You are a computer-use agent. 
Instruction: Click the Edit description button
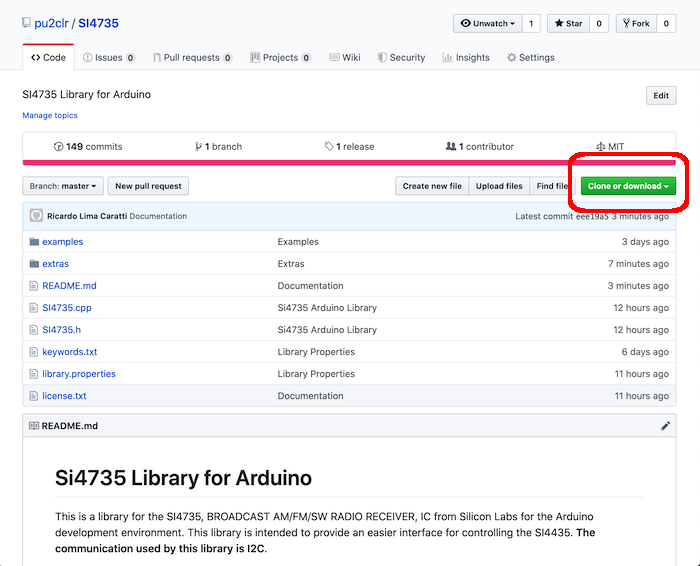click(x=661, y=96)
